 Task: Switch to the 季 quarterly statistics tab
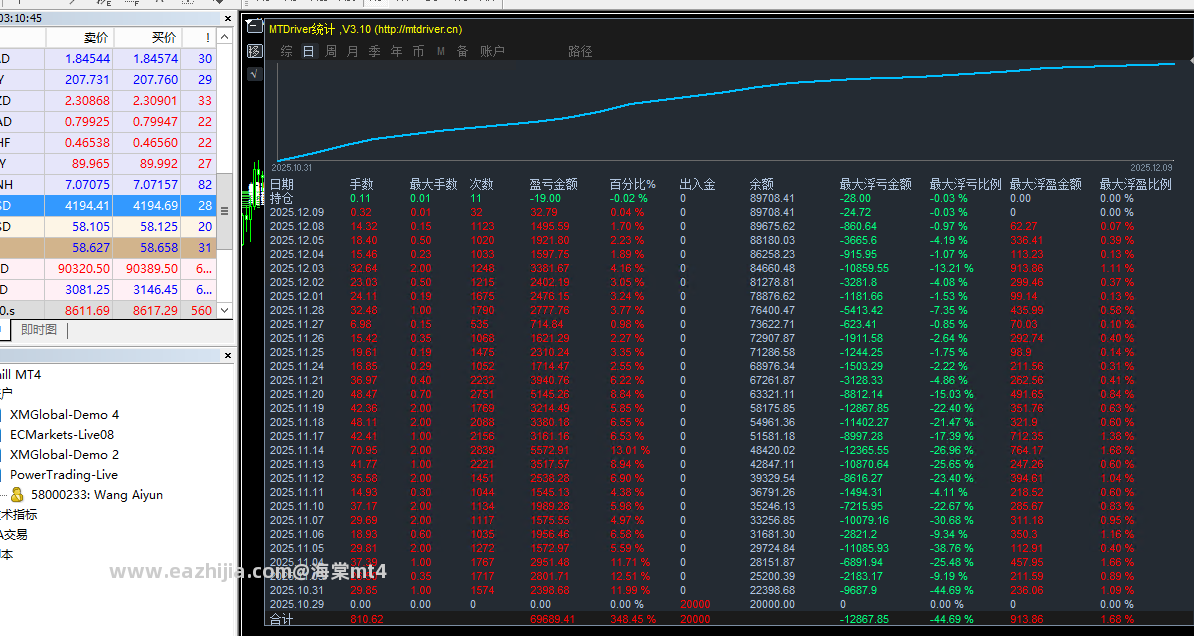click(375, 51)
